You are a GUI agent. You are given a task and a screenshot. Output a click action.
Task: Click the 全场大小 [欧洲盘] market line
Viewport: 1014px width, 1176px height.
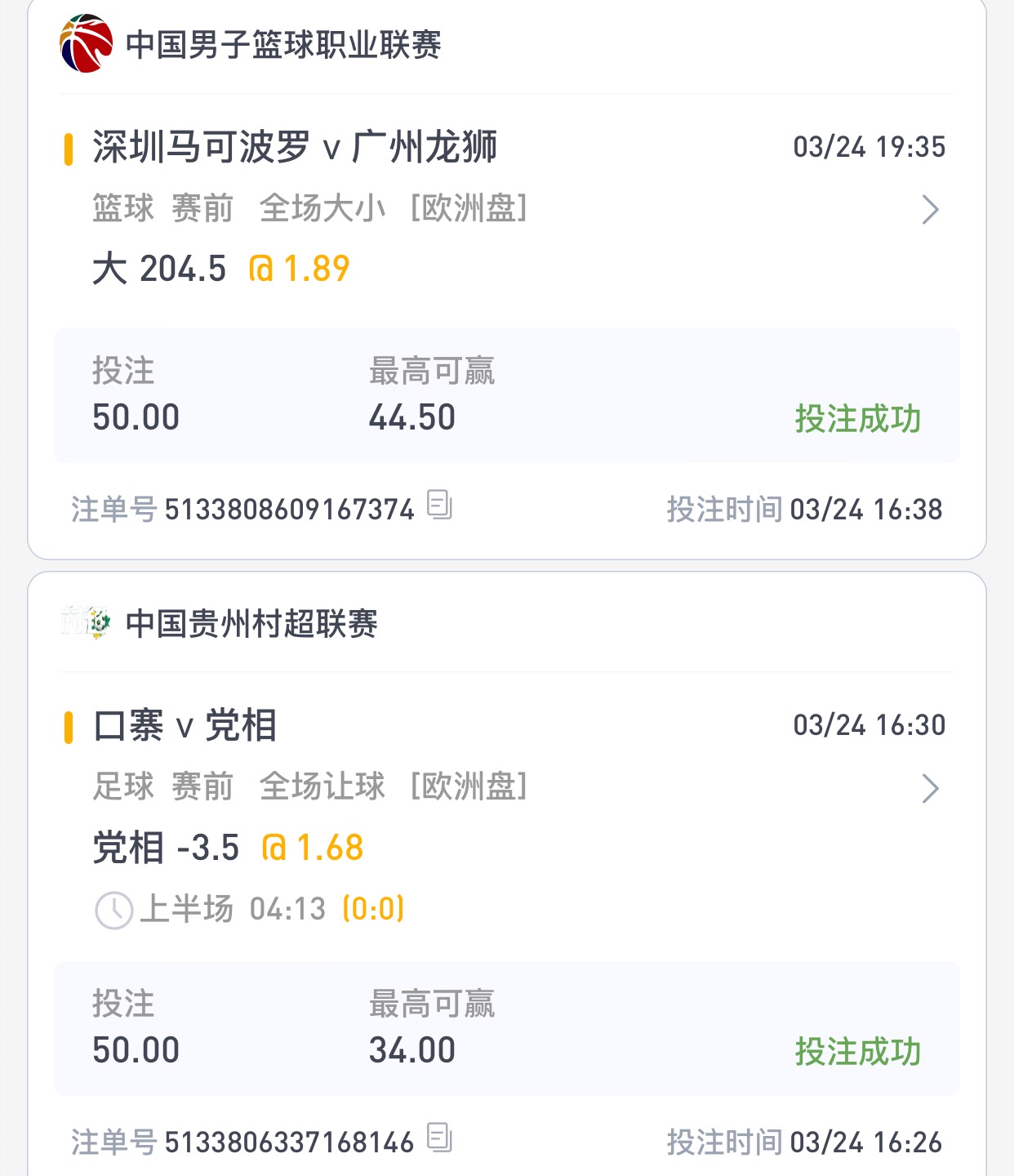coord(393,209)
